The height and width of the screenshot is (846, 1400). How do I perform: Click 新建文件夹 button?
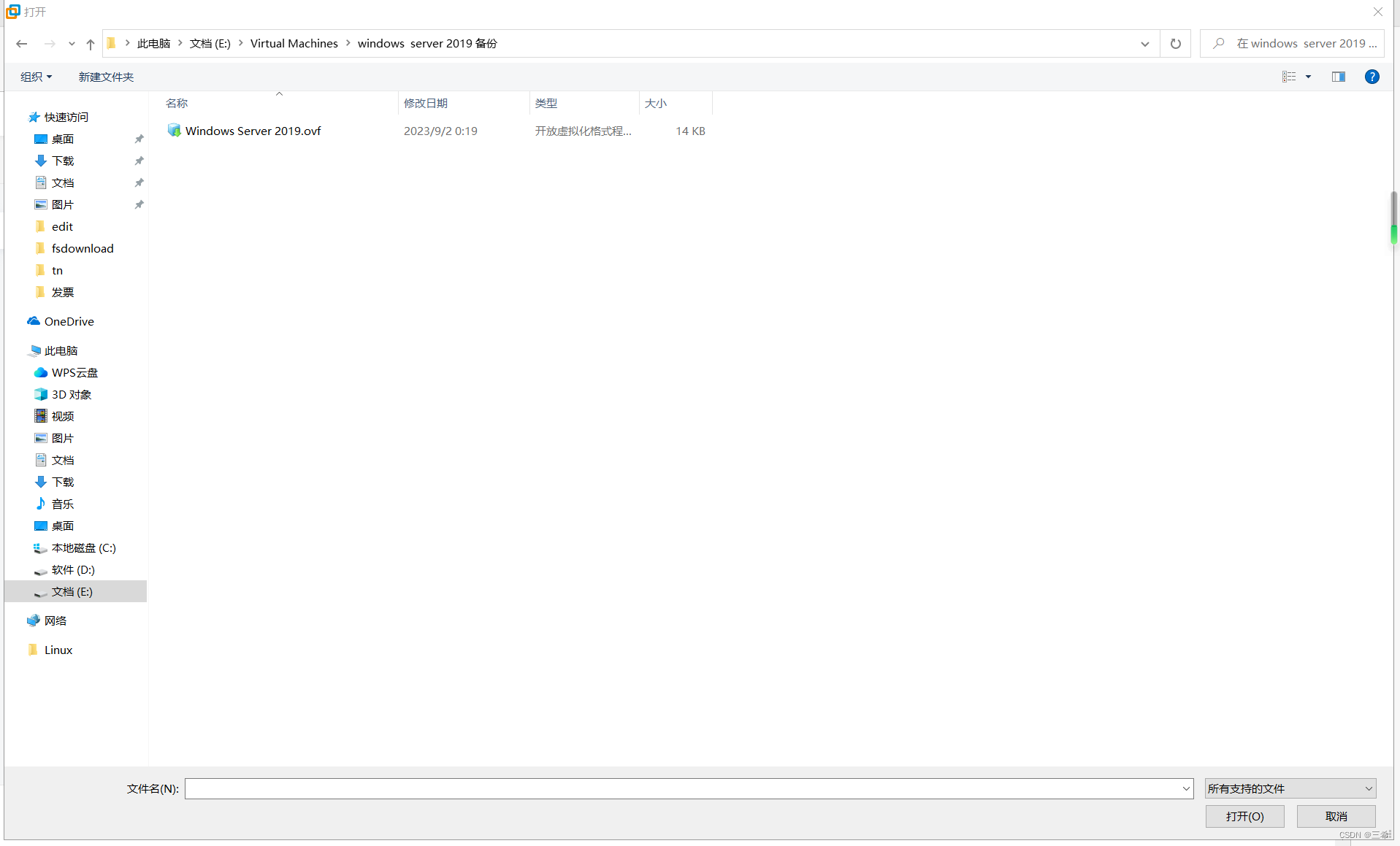106,77
